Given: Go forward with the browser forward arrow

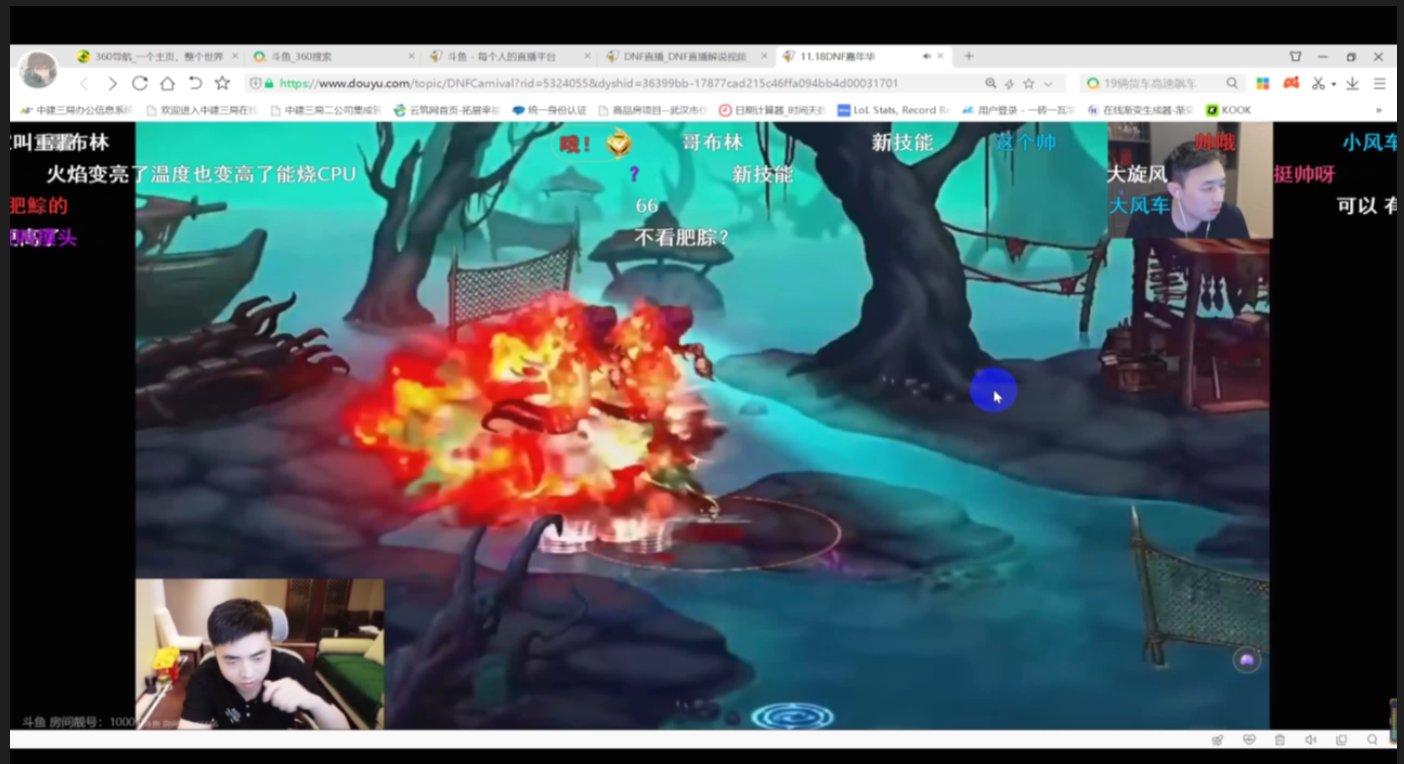Looking at the screenshot, I should [x=112, y=83].
